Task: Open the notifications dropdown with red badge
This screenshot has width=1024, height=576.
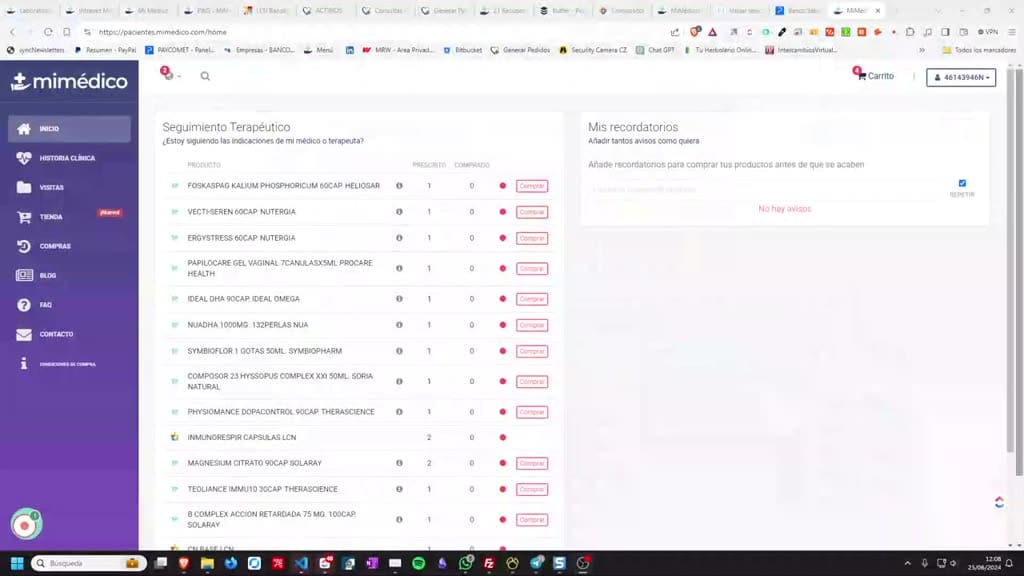Action: tap(170, 74)
